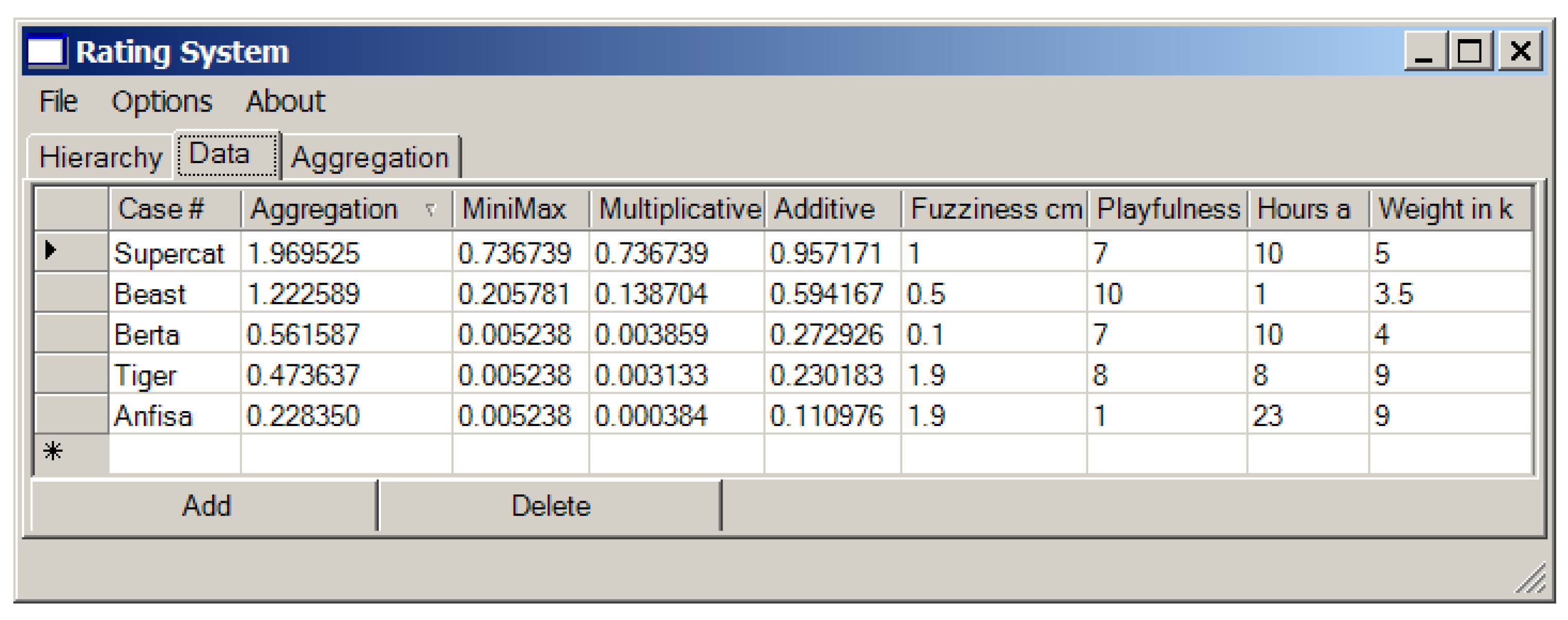Viewport: 1568px width, 620px height.
Task: Open the About menu
Action: pos(285,101)
